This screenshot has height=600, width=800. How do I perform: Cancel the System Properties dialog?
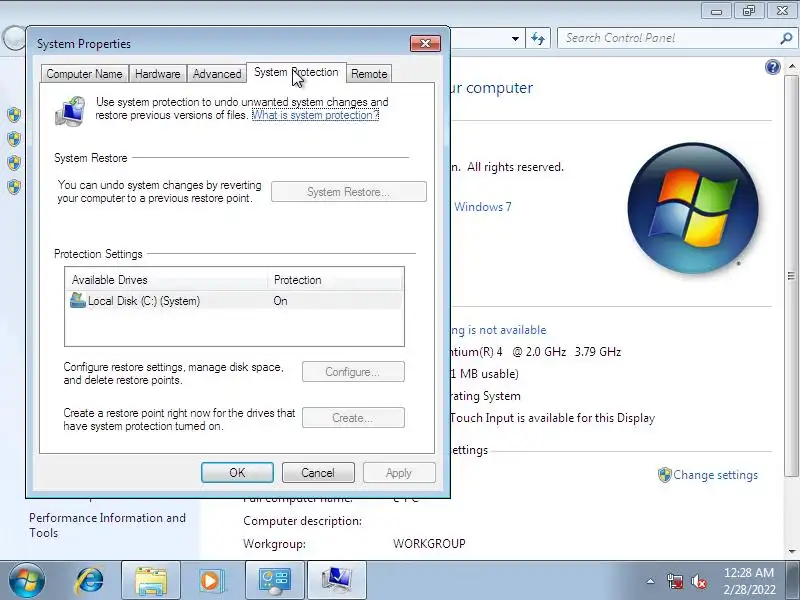[x=318, y=473]
